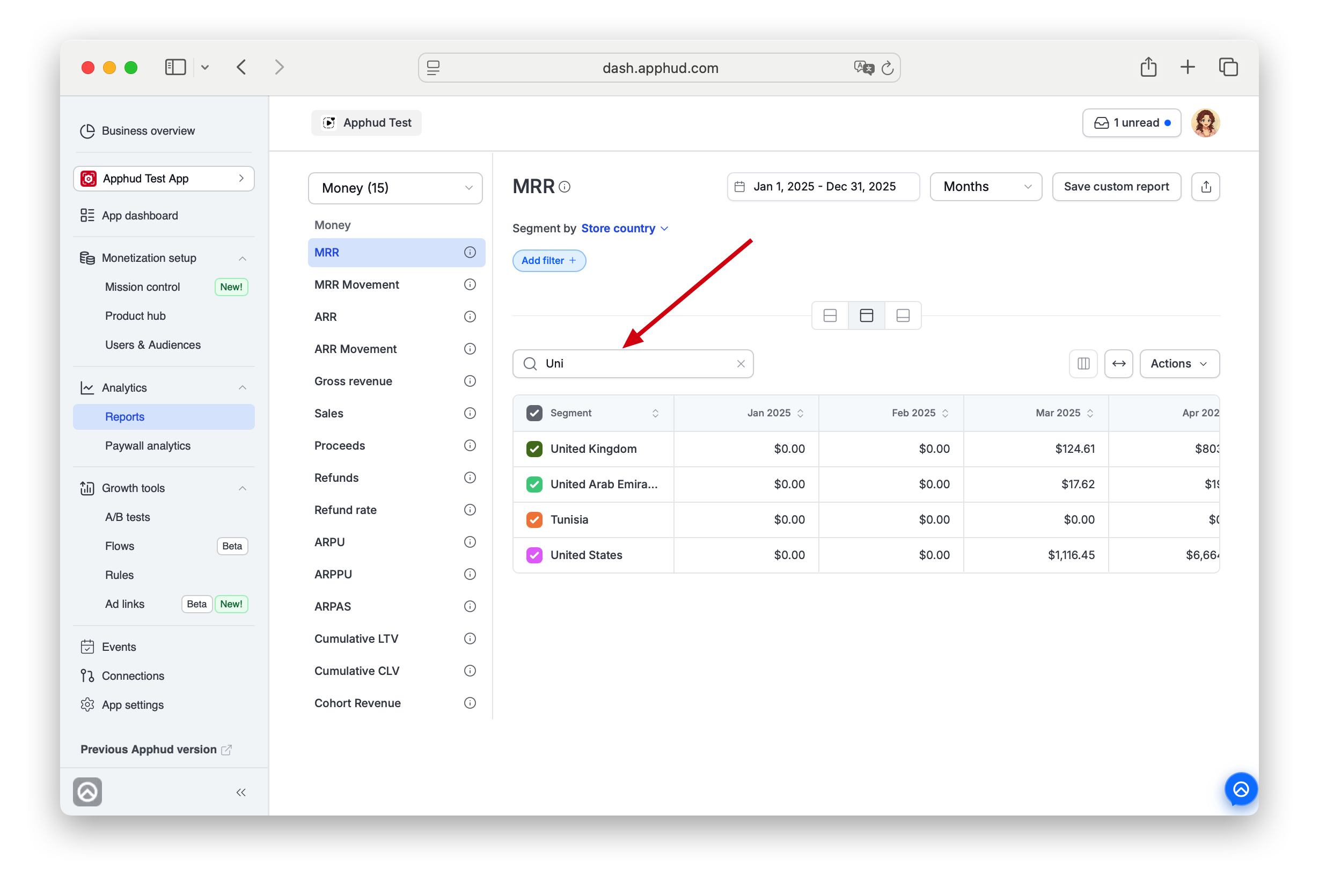The image size is (1319, 896).
Task: Click the expand-width arrows icon
Action: tap(1119, 364)
